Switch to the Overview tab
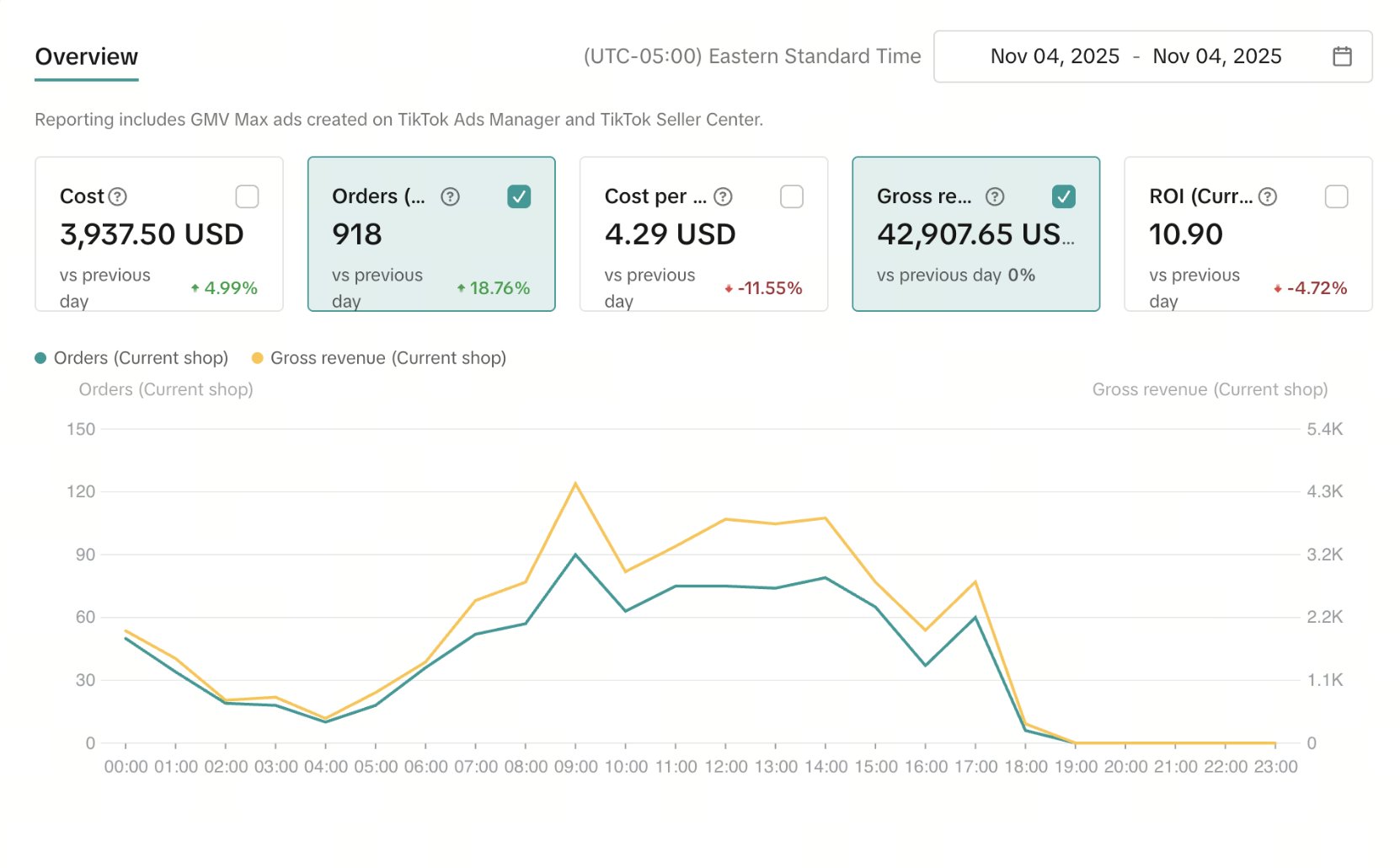The height and width of the screenshot is (868, 1400). coord(87,56)
